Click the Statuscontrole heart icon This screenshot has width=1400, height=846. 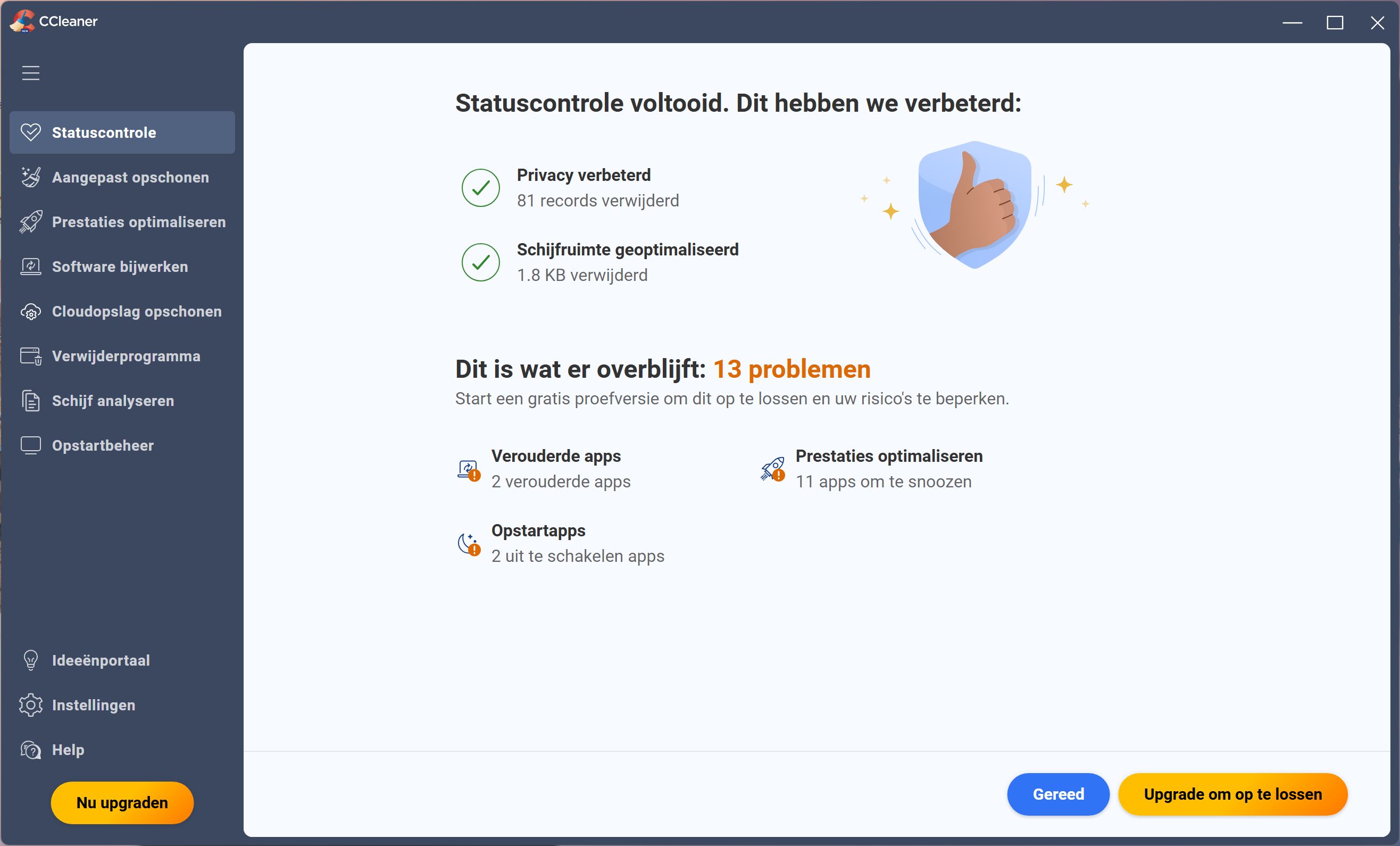point(31,132)
